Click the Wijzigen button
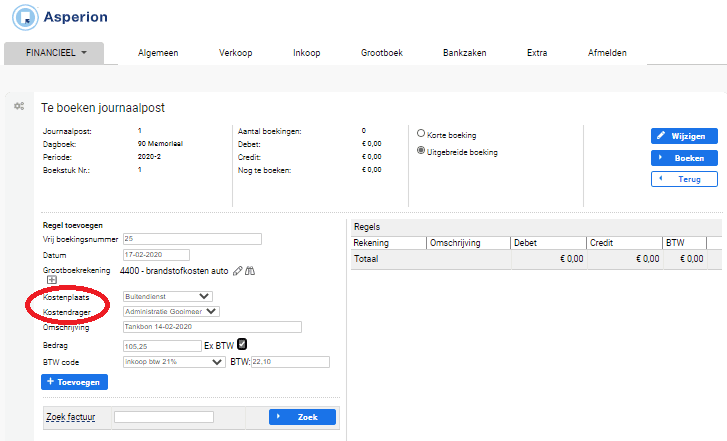Screen dimensions: 727x441 (x=684, y=136)
